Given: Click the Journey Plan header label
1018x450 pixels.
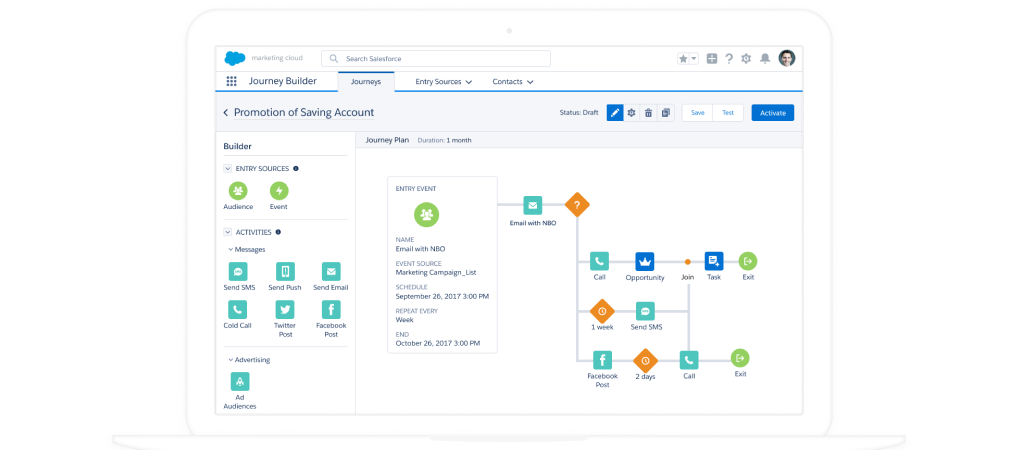Looking at the screenshot, I should [x=387, y=140].
